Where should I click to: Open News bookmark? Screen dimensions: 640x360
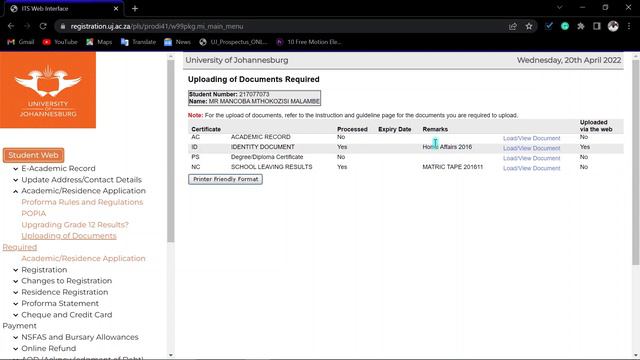click(177, 42)
